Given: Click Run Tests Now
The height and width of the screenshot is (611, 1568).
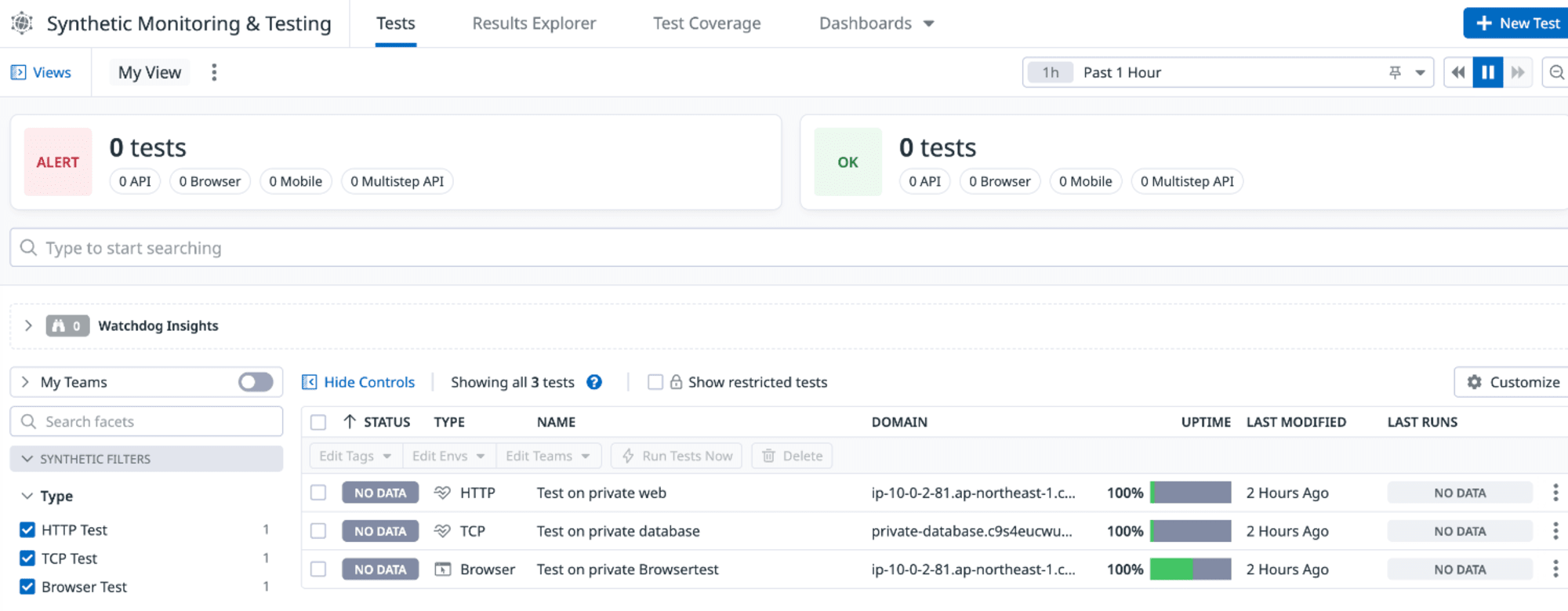Looking at the screenshot, I should click(x=677, y=456).
